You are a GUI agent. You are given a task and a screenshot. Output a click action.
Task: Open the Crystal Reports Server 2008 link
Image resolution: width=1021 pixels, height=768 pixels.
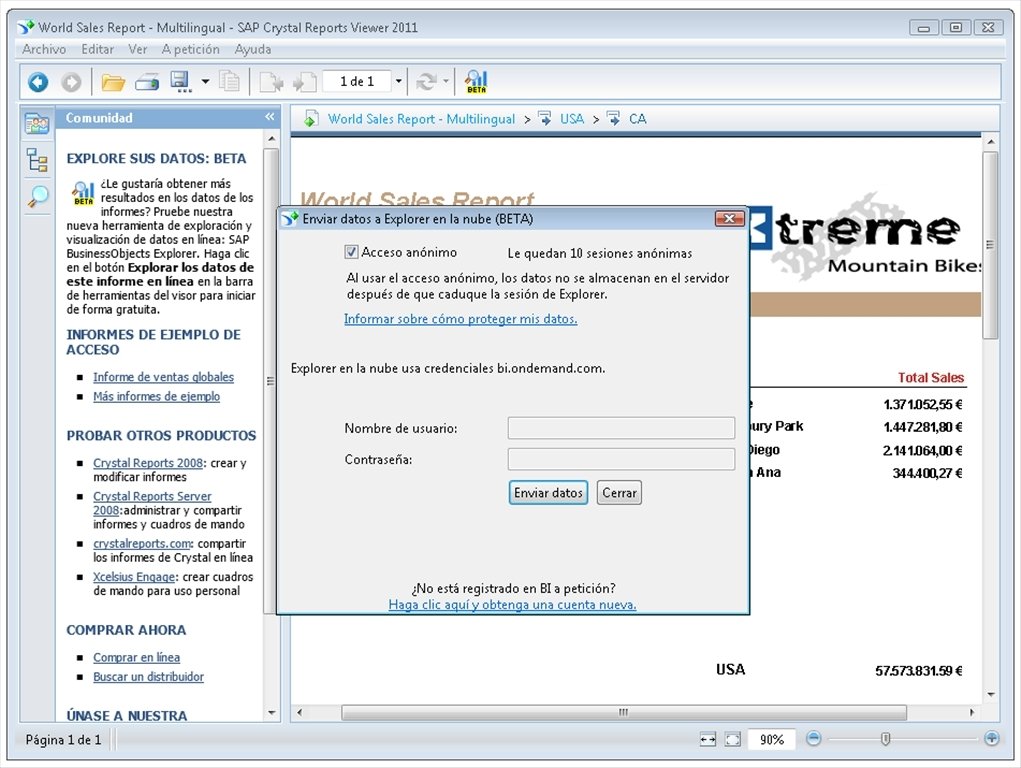point(152,496)
